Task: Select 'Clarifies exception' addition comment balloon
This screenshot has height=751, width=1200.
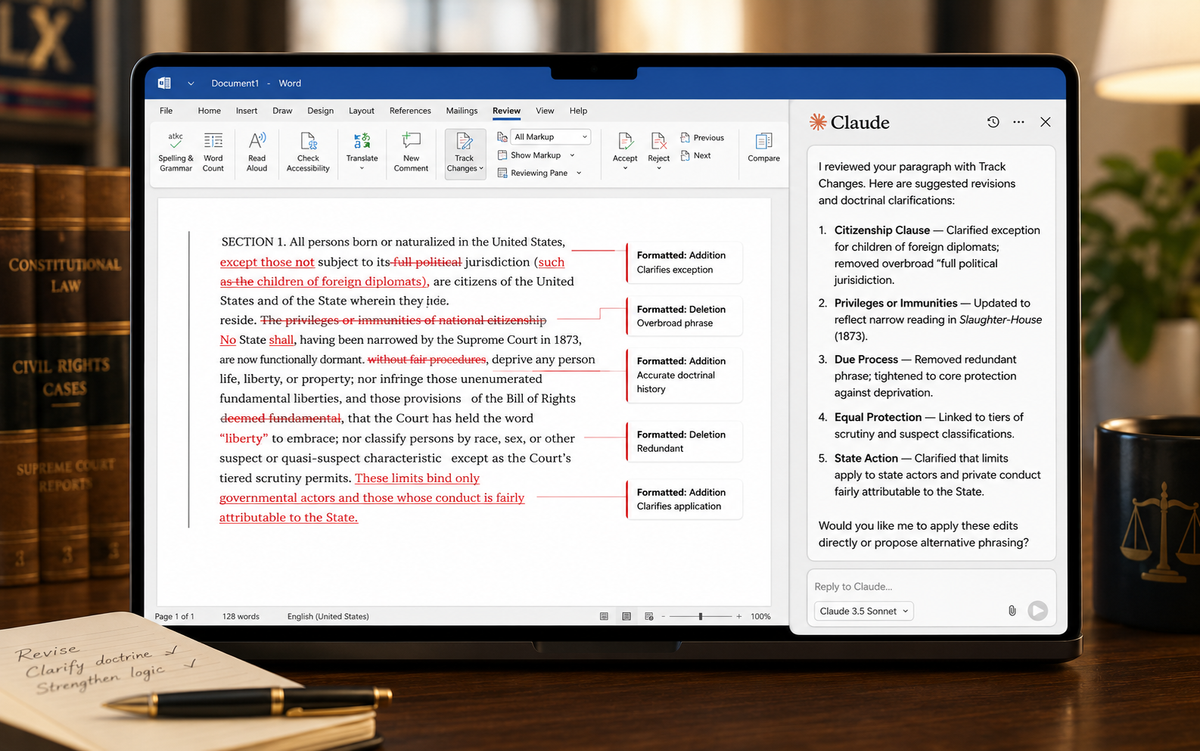Action: 685,262
